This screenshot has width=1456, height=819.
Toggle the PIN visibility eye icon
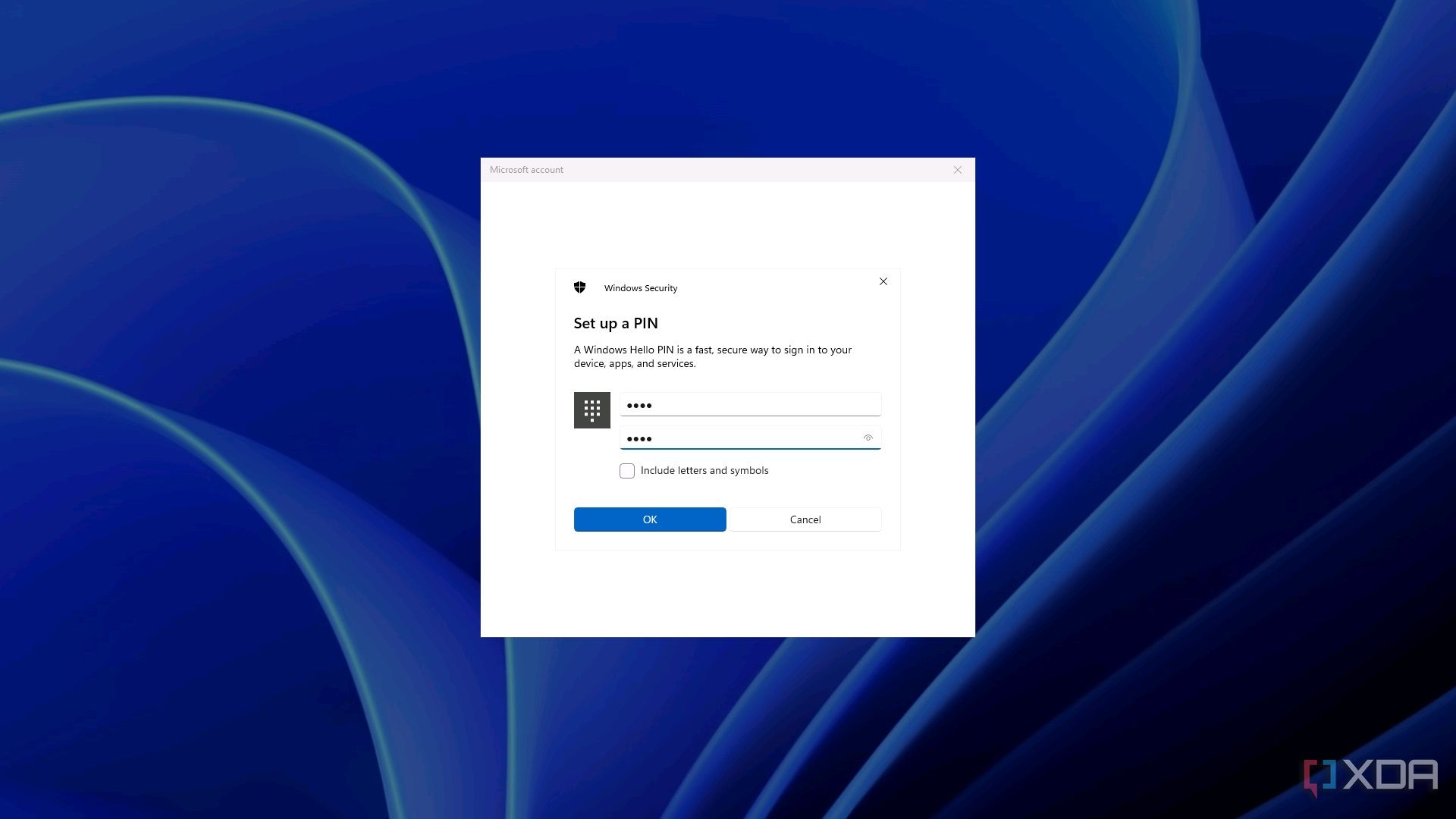(867, 437)
